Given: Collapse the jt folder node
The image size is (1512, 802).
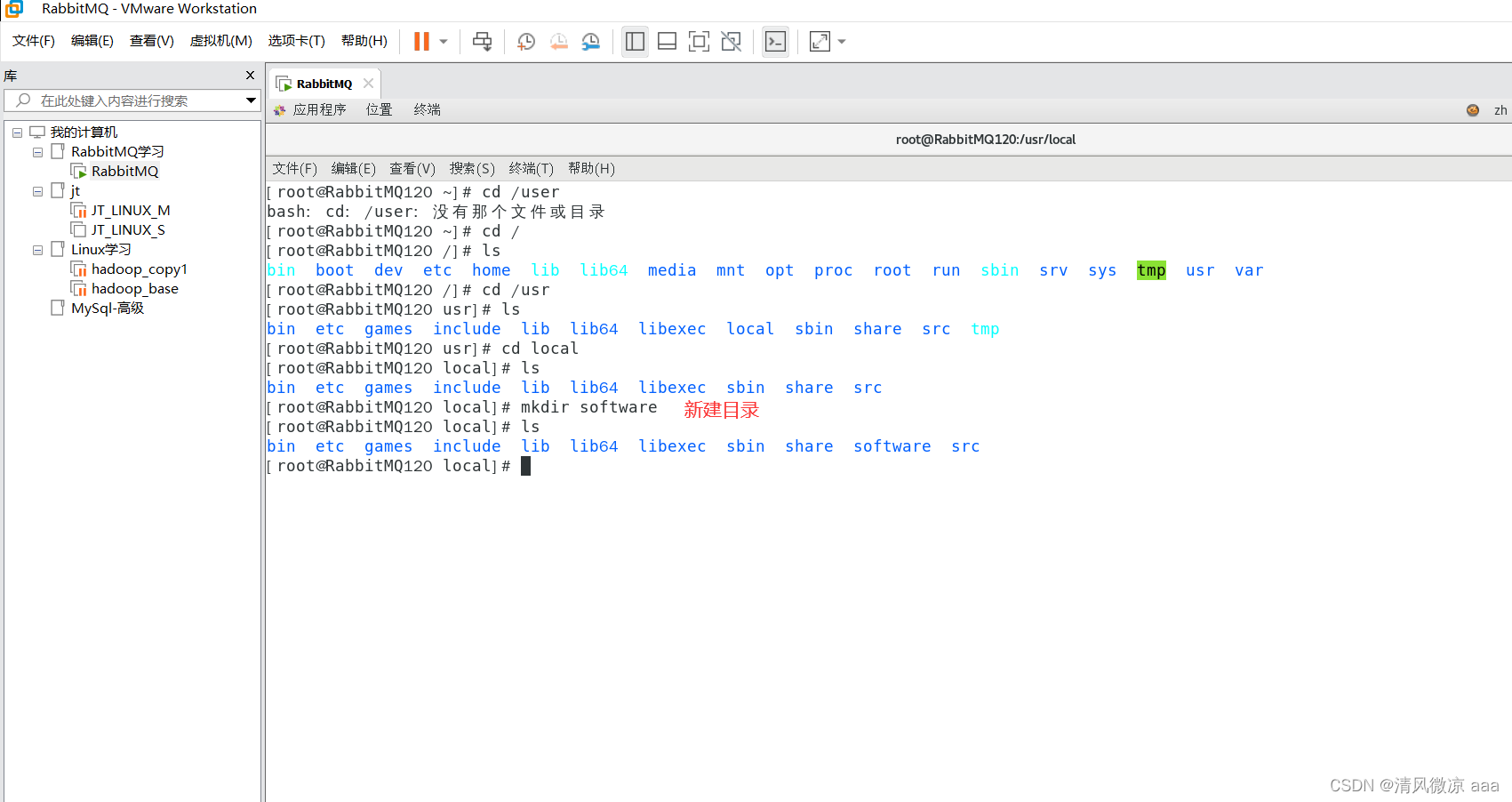Looking at the screenshot, I should [37, 191].
